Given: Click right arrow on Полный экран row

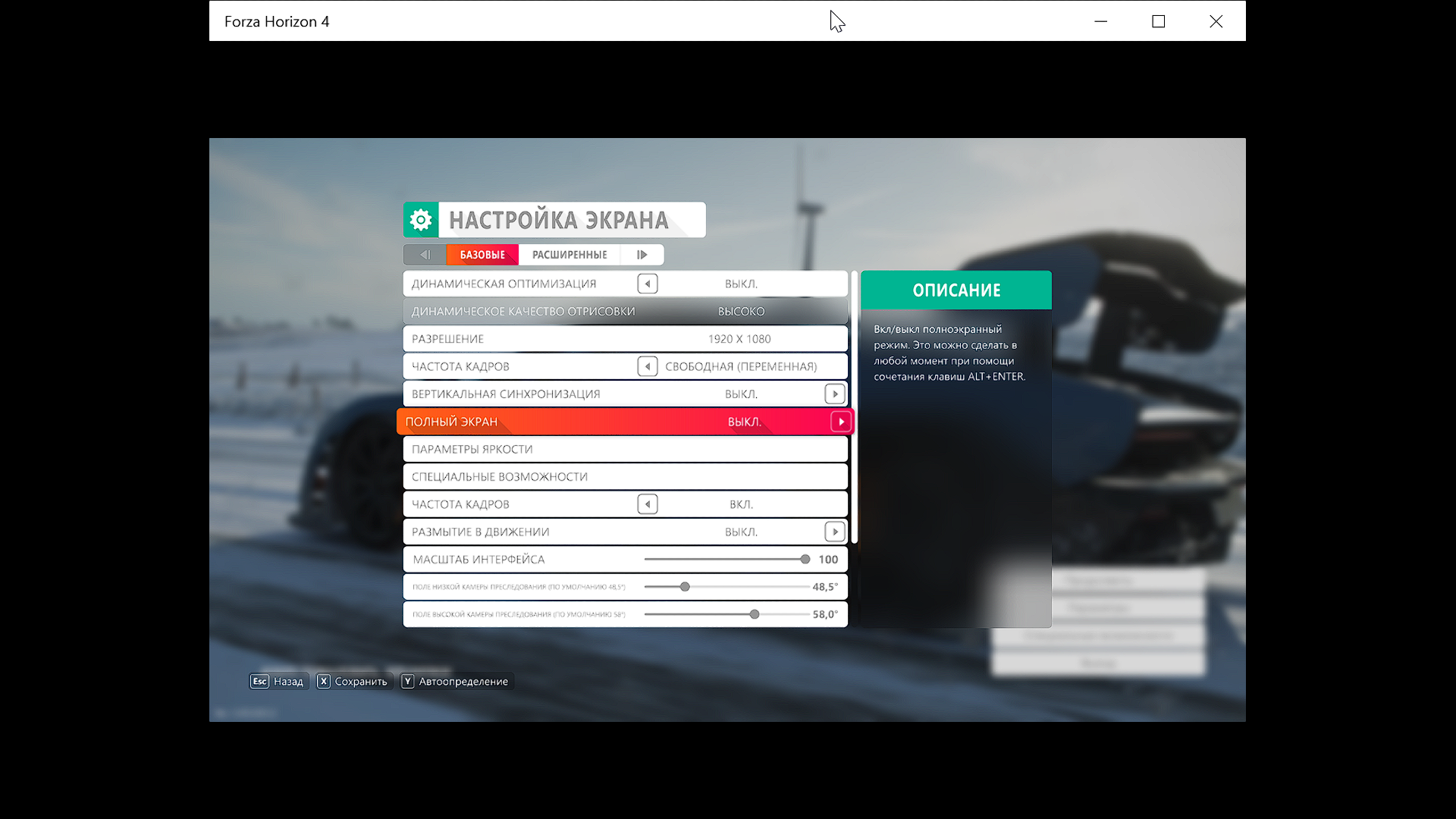Looking at the screenshot, I should click(841, 422).
